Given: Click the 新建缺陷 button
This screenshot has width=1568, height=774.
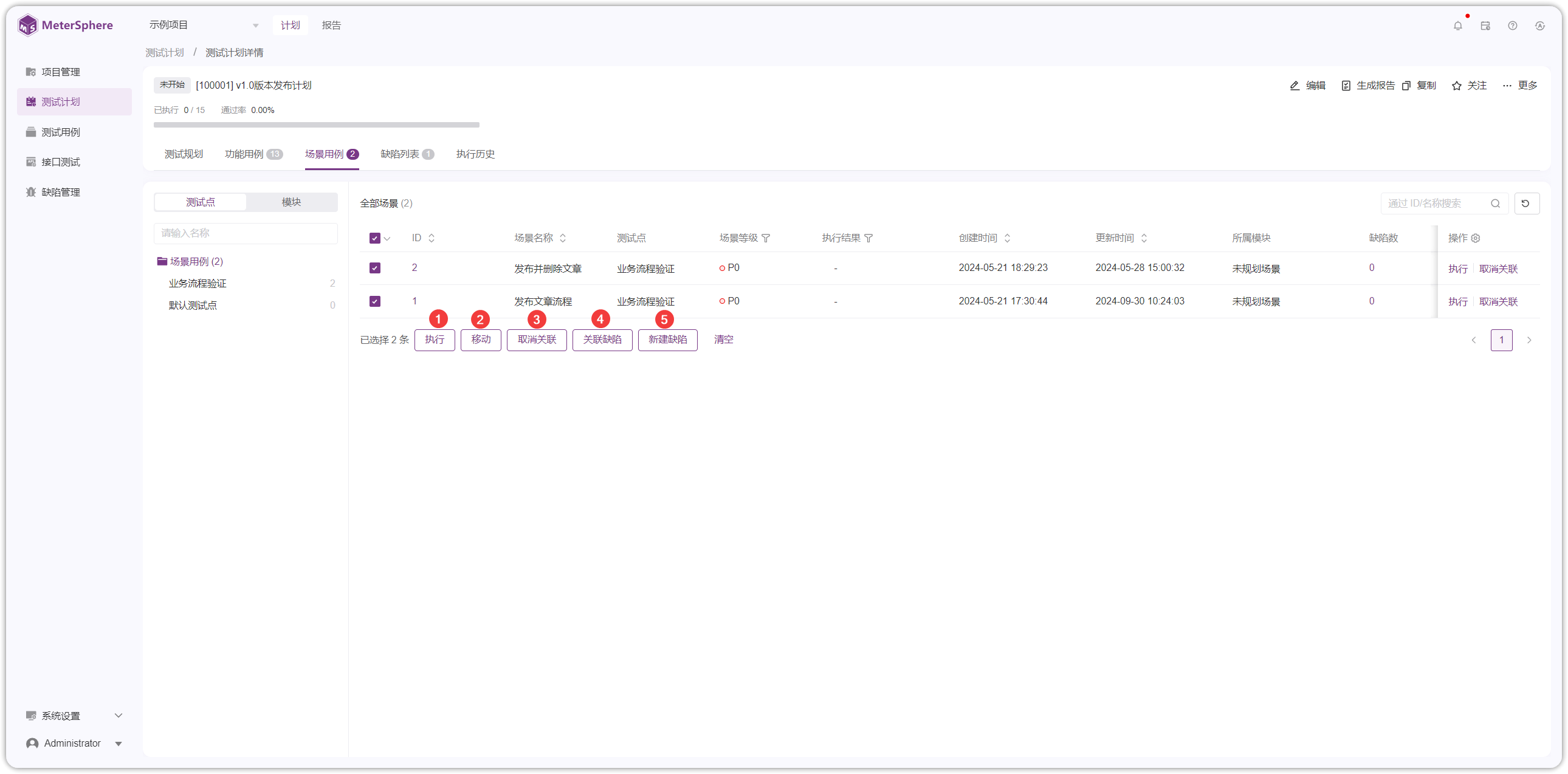Looking at the screenshot, I should click(x=668, y=340).
